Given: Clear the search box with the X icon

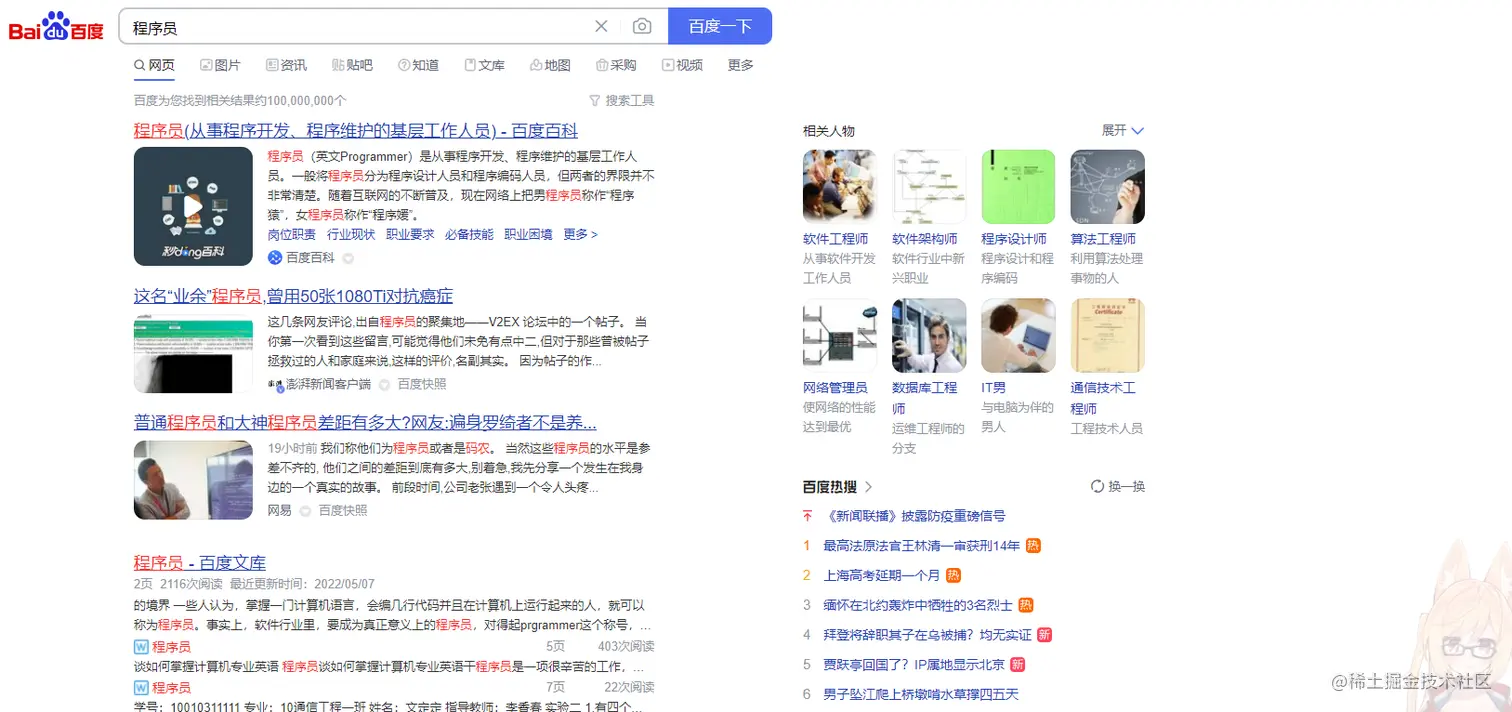Looking at the screenshot, I should (x=601, y=26).
